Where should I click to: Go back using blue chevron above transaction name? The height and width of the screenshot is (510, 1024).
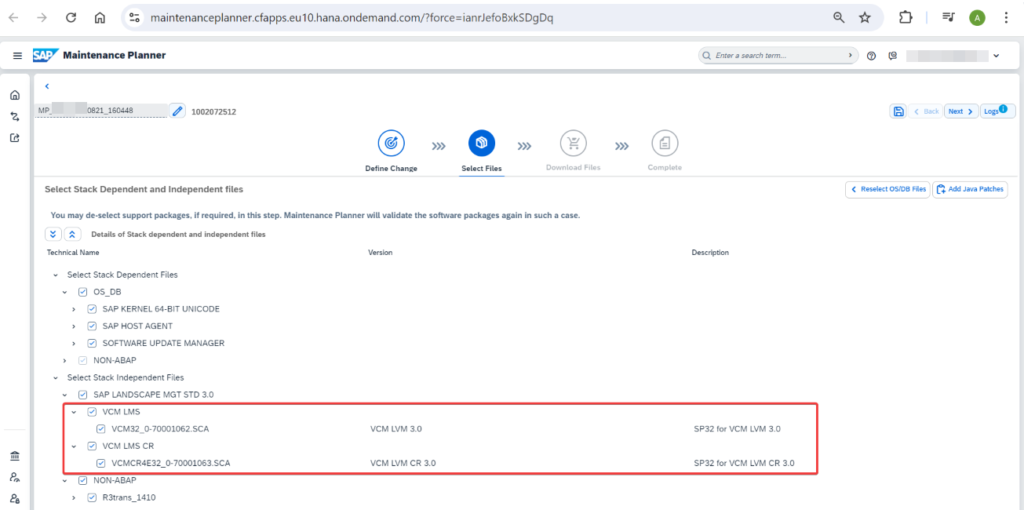click(x=47, y=86)
